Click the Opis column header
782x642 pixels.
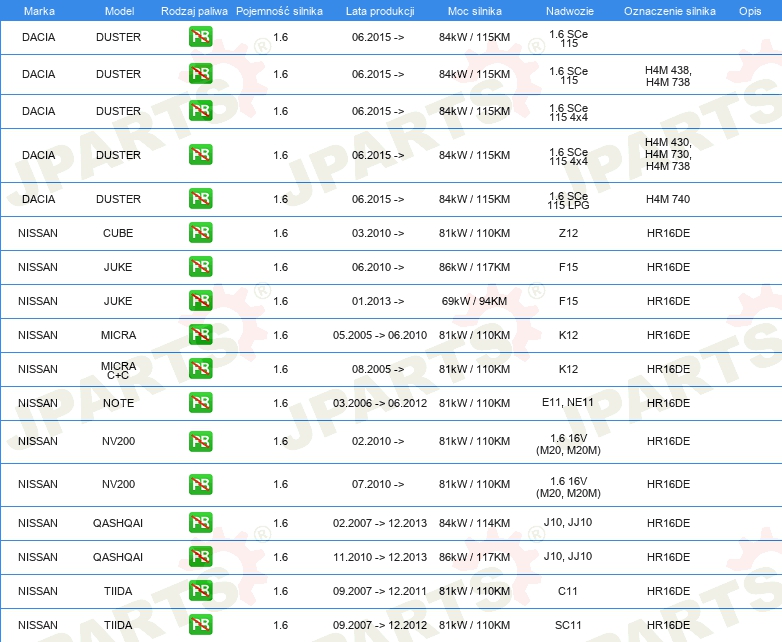(x=750, y=11)
